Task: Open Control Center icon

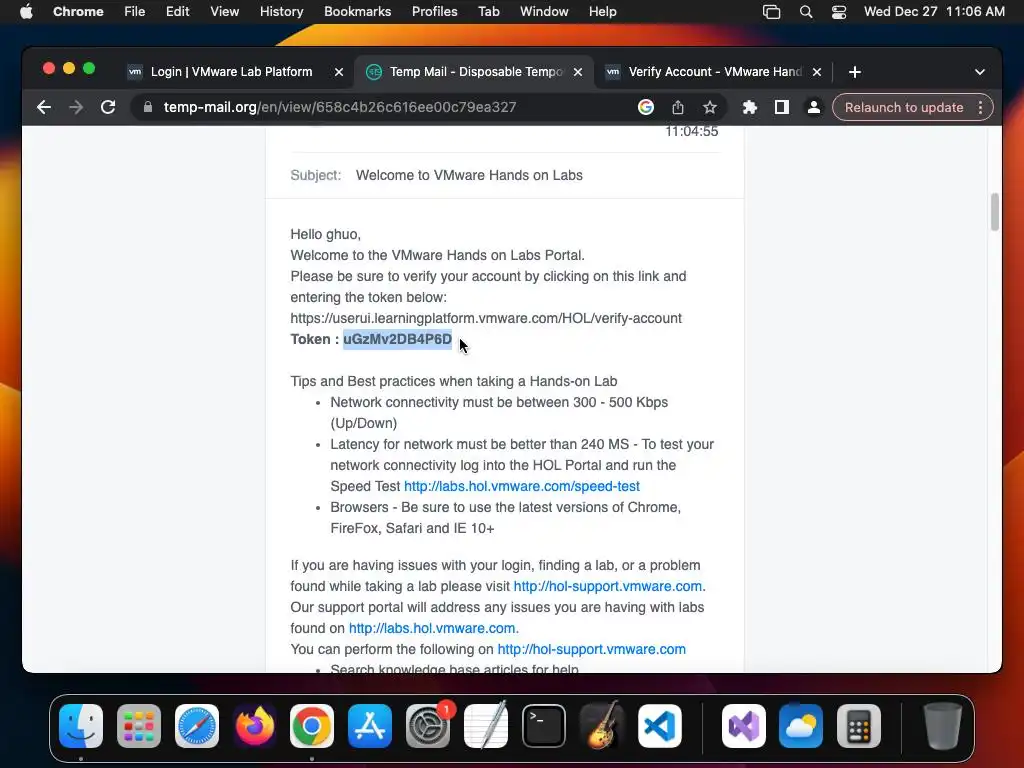Action: tap(839, 12)
